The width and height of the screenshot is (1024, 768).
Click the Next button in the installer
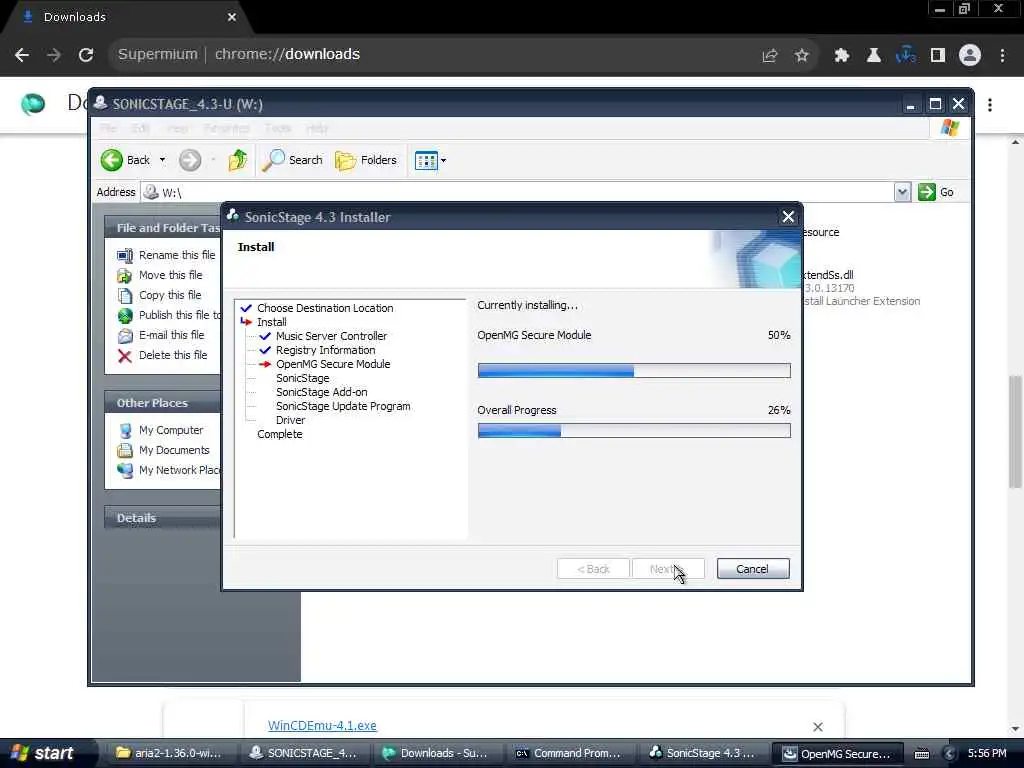pyautogui.click(x=668, y=569)
